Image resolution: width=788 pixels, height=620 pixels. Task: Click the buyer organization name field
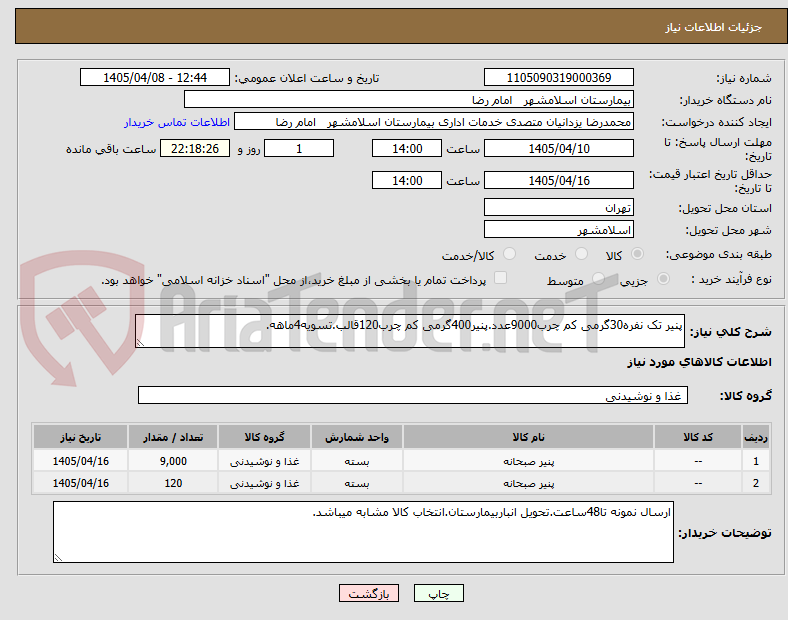(x=409, y=99)
